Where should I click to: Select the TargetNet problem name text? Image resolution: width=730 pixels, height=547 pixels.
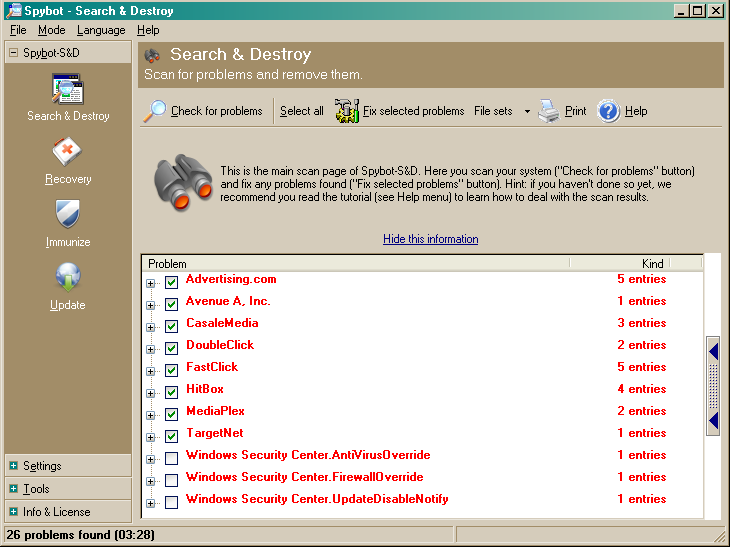(215, 433)
